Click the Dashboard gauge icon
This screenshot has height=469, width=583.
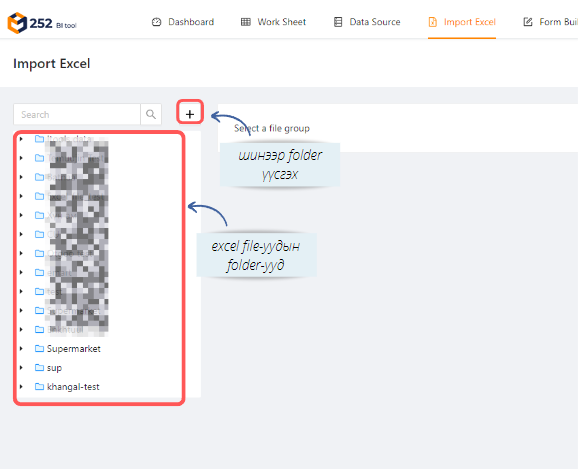click(x=157, y=22)
